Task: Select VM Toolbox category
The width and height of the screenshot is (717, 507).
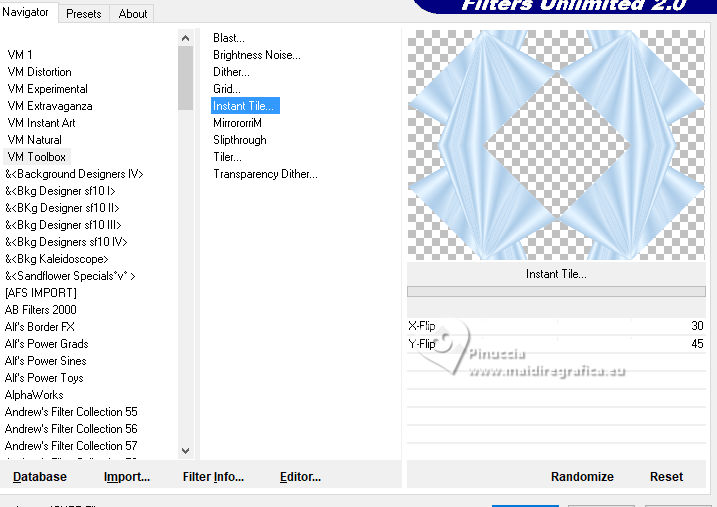Action: [x=37, y=157]
